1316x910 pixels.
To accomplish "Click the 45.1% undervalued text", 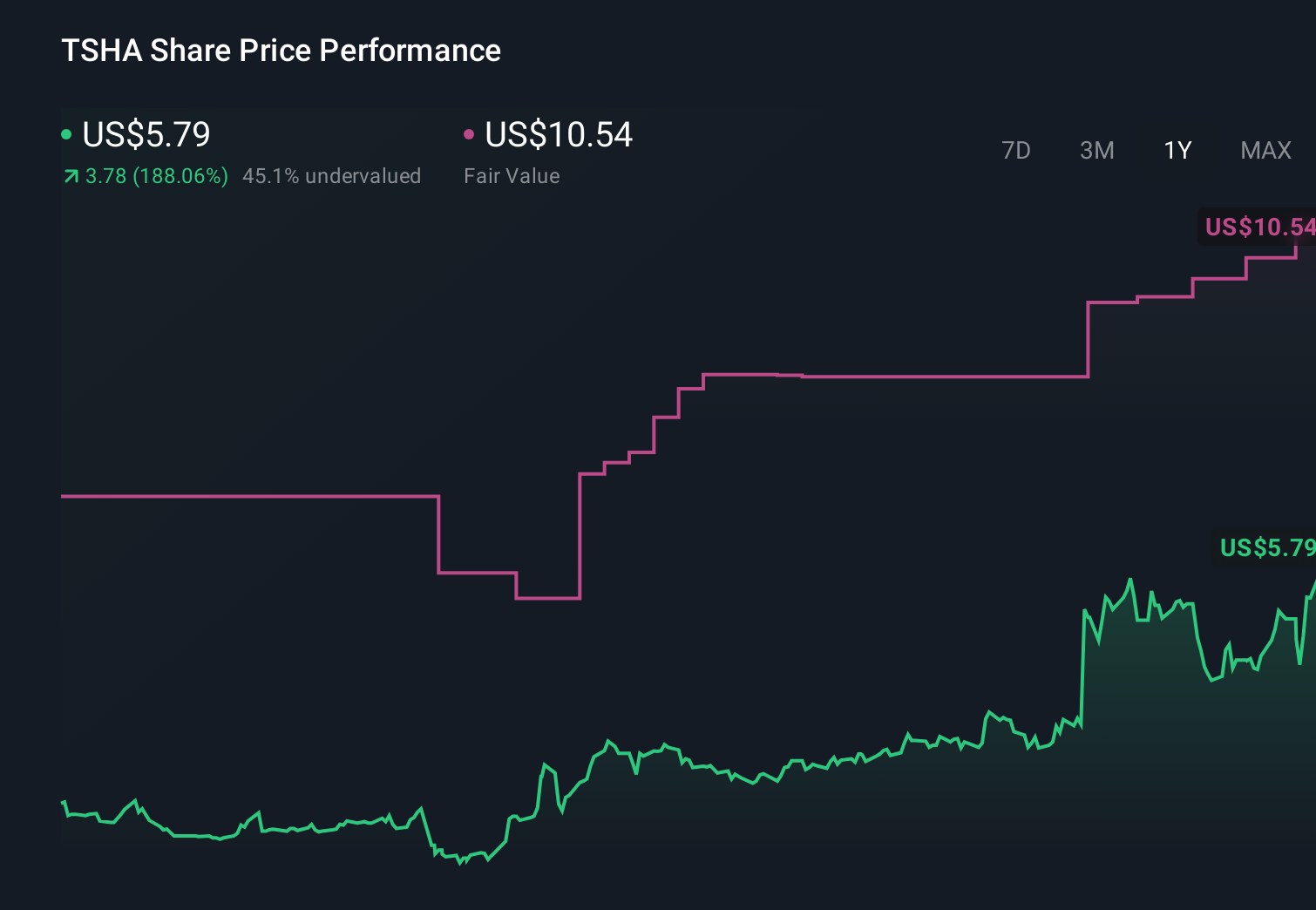I will coord(332,176).
